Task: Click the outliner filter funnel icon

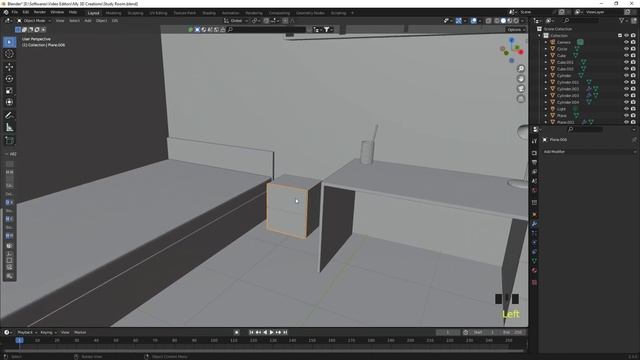Action: click(x=622, y=20)
